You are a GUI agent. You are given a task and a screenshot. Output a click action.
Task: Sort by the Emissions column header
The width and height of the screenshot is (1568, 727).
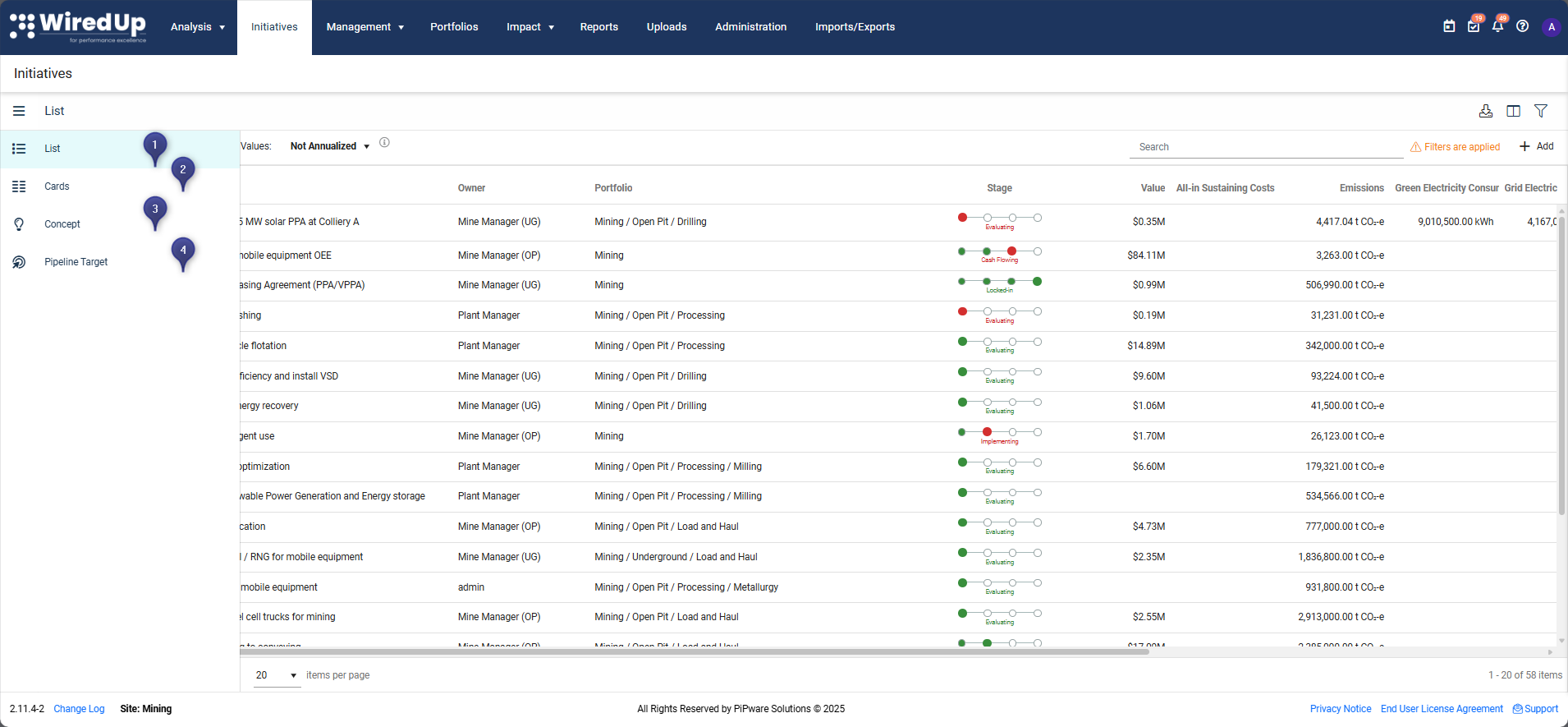coord(1362,188)
